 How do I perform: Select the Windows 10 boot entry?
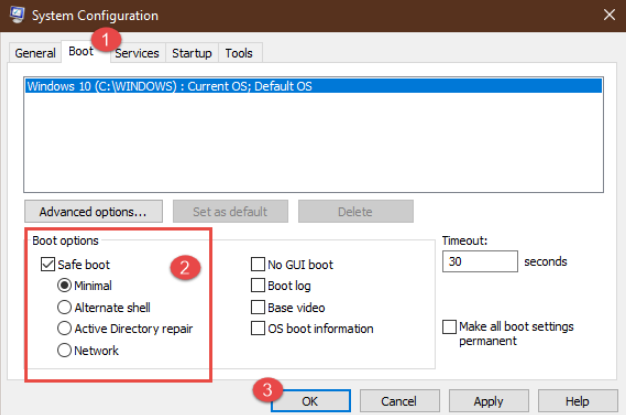[x=170, y=87]
